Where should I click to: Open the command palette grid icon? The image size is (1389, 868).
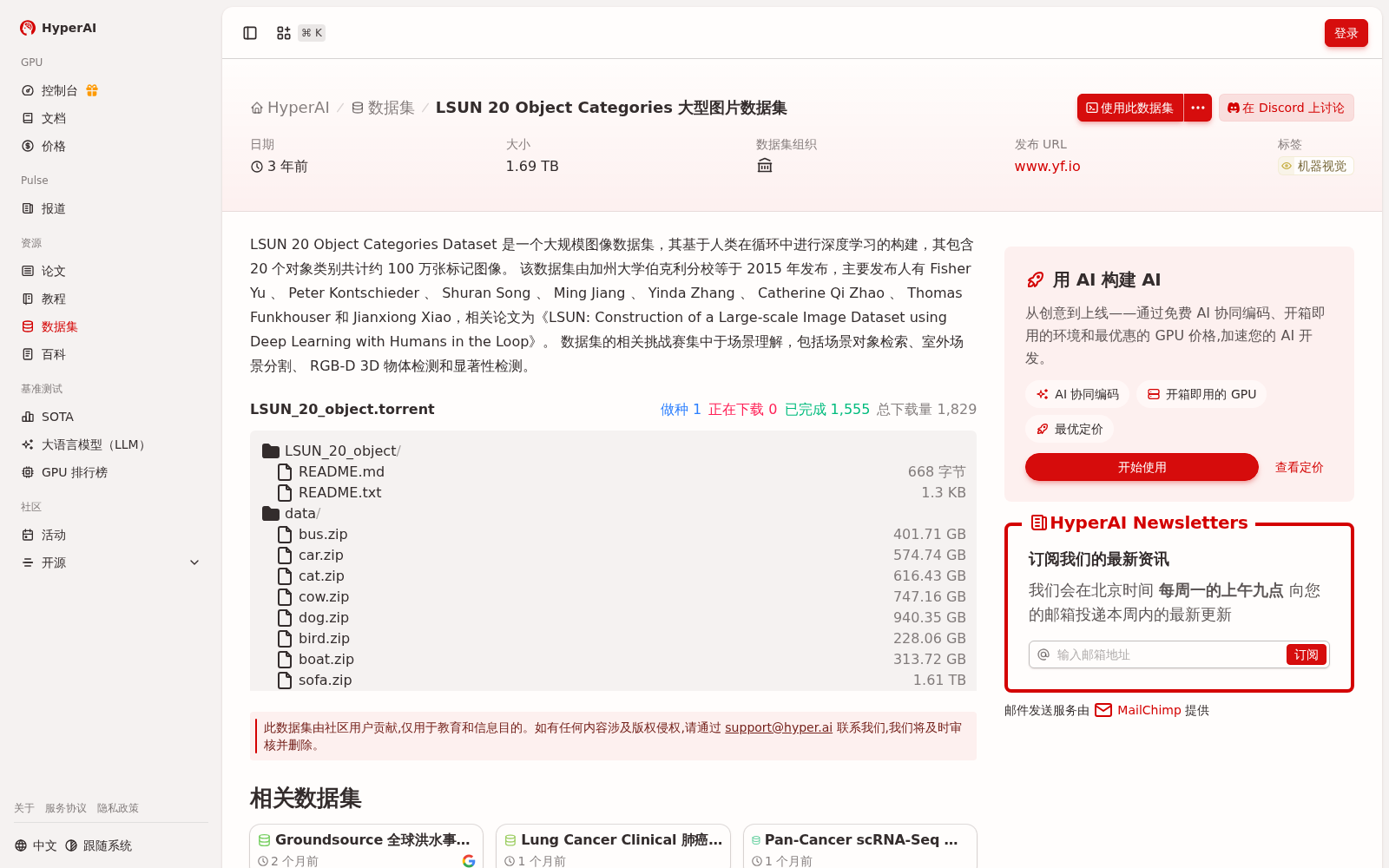(284, 33)
